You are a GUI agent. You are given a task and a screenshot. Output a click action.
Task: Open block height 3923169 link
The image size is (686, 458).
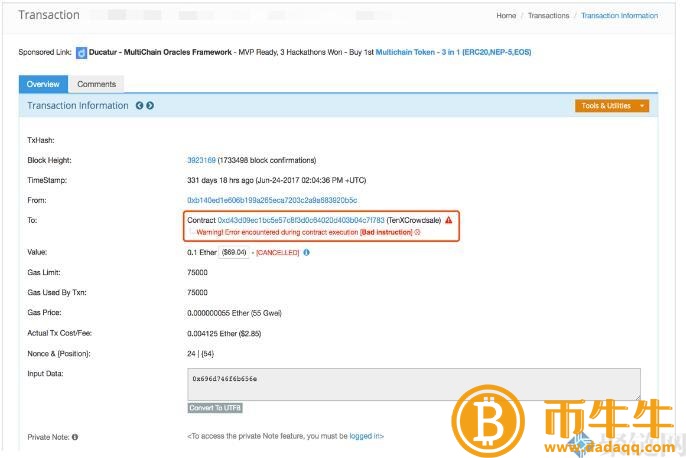(x=201, y=160)
